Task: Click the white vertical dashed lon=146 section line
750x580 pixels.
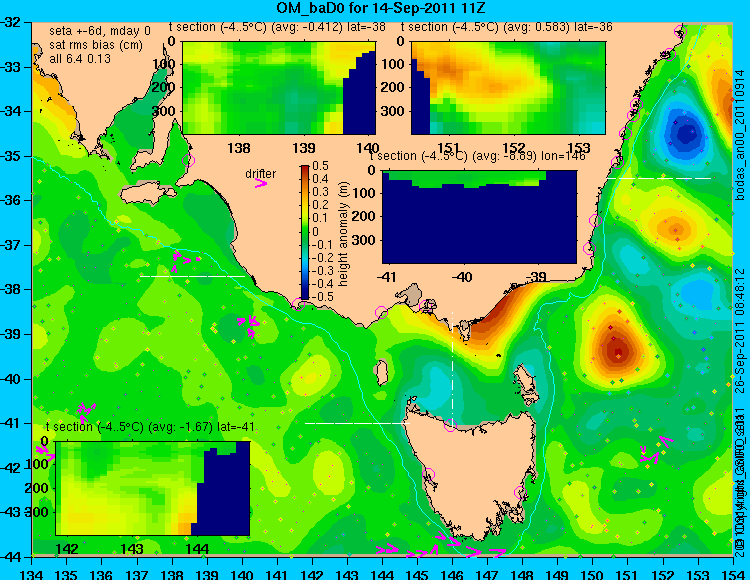Action: pos(452,367)
